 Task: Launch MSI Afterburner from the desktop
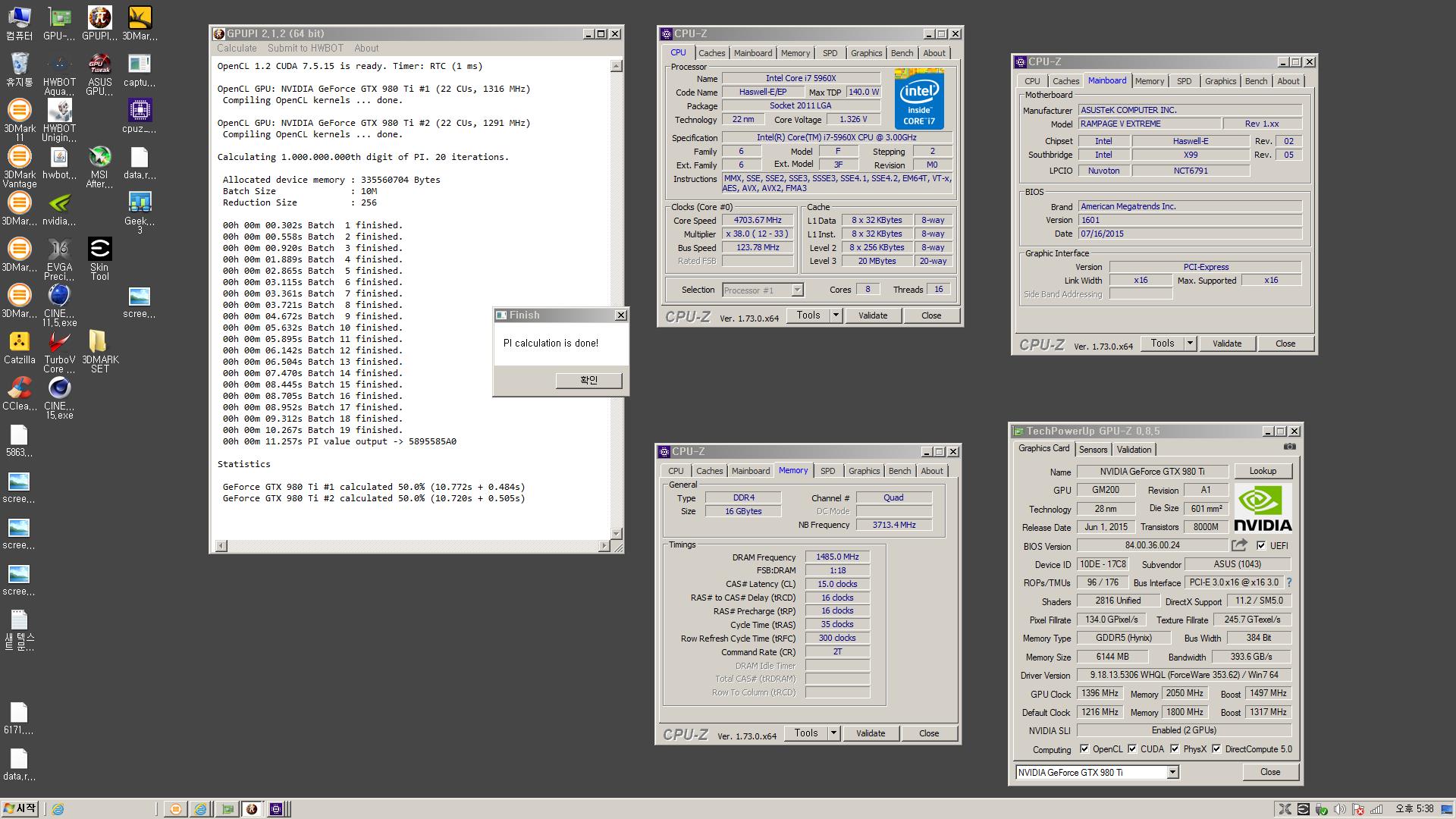tap(99, 166)
